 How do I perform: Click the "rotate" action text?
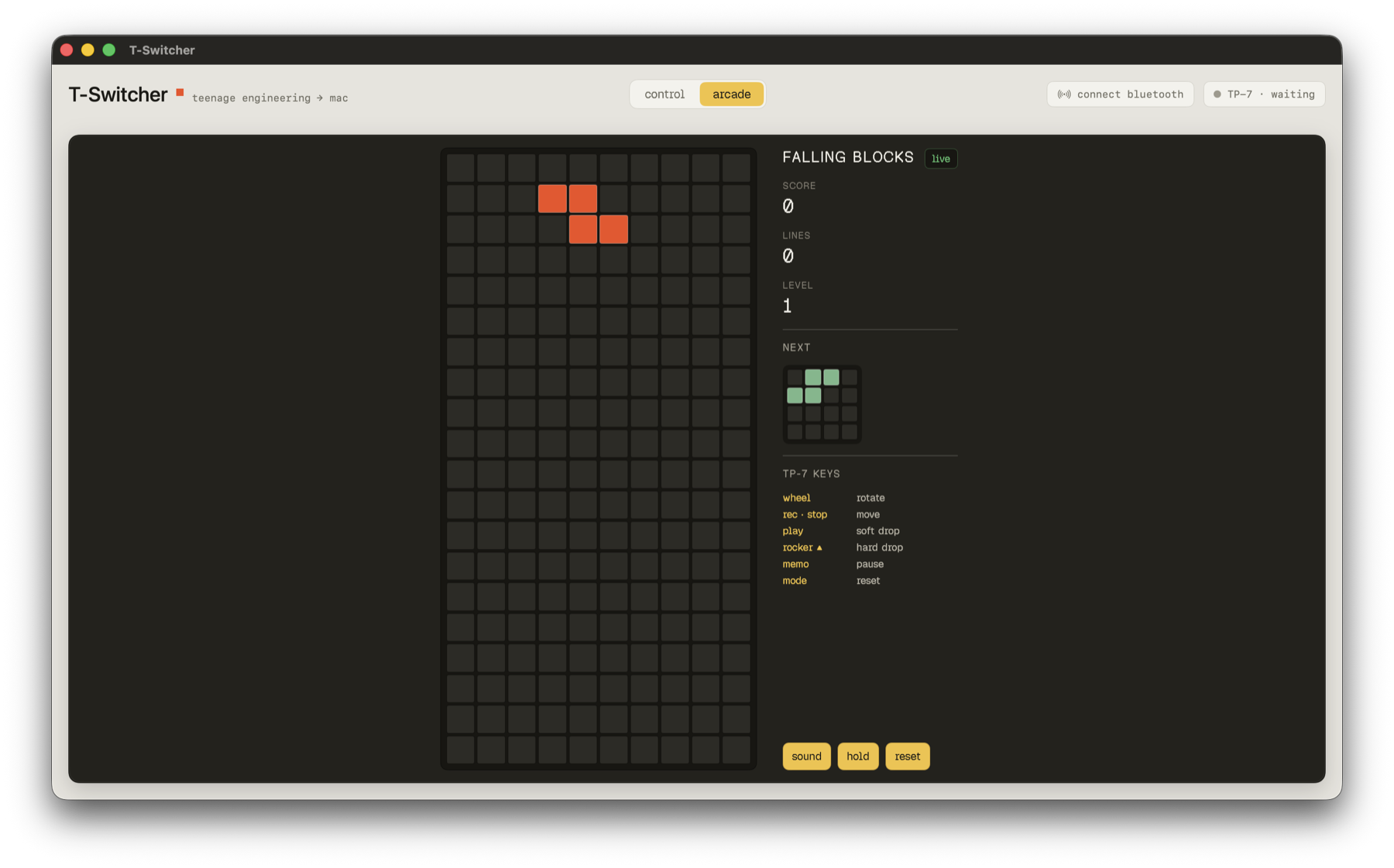pyautogui.click(x=870, y=498)
